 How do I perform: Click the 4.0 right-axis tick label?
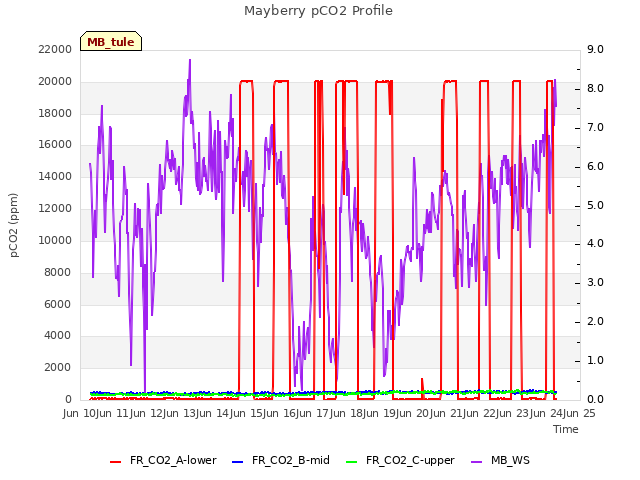[595, 244]
